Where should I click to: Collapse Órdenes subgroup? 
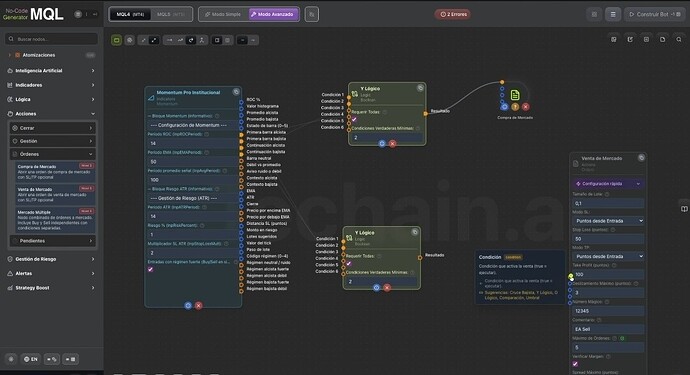53,154
